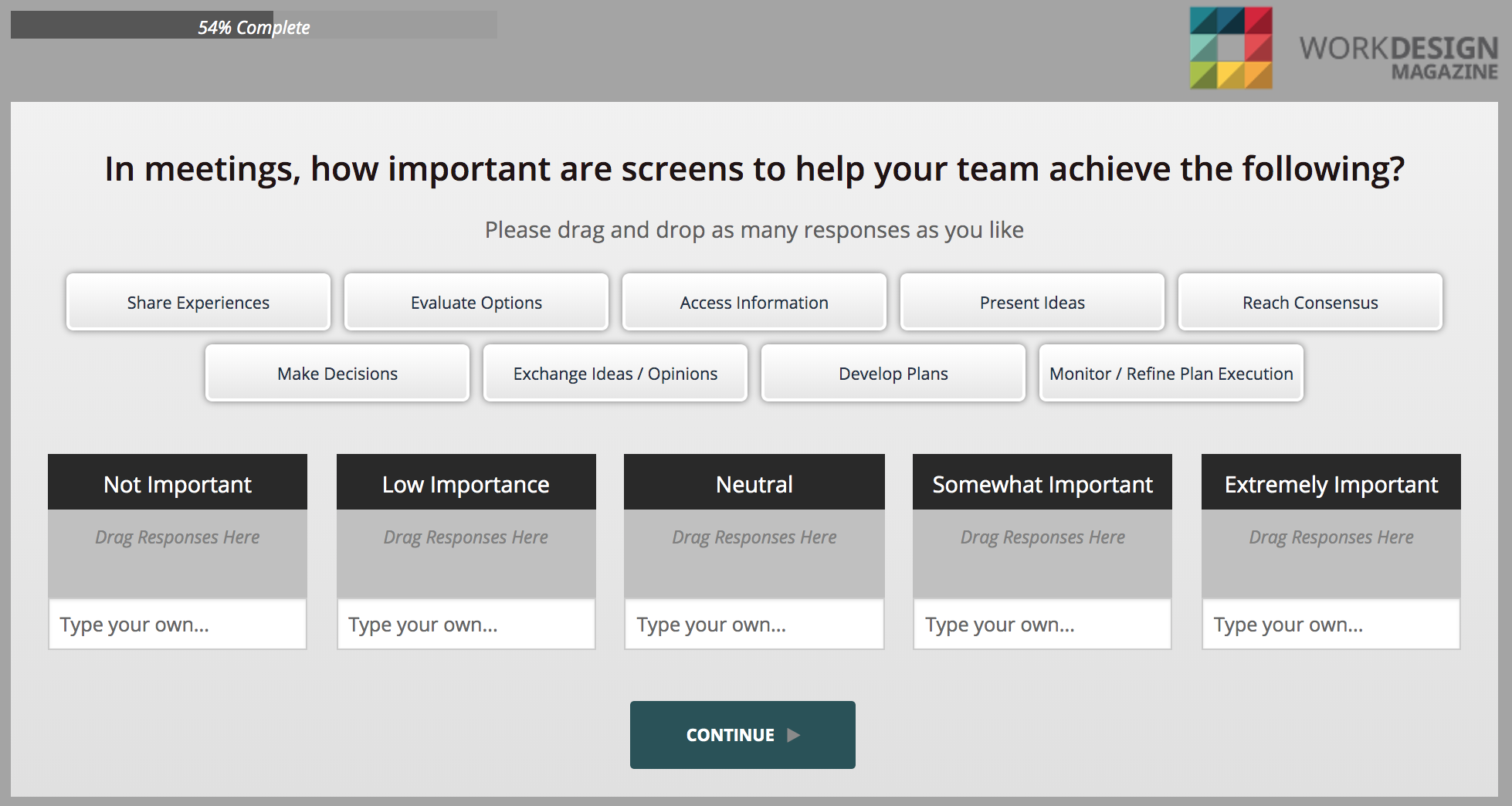Click Type your own under Low Importance

coord(466,624)
